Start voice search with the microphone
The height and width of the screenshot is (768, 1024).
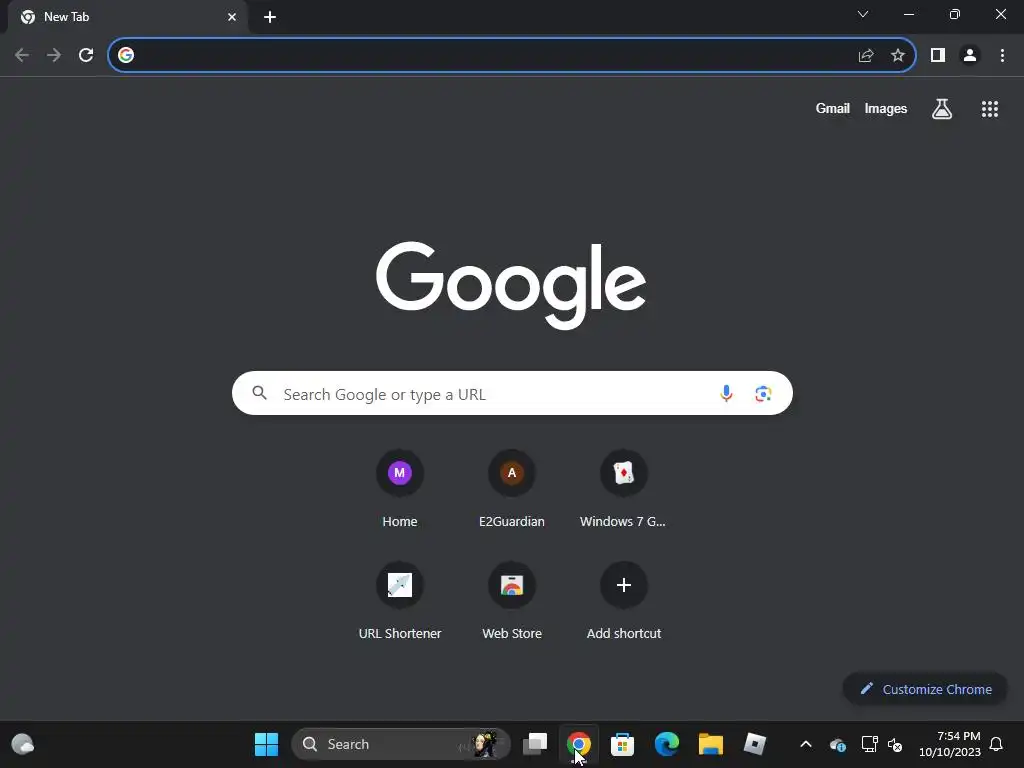726,393
